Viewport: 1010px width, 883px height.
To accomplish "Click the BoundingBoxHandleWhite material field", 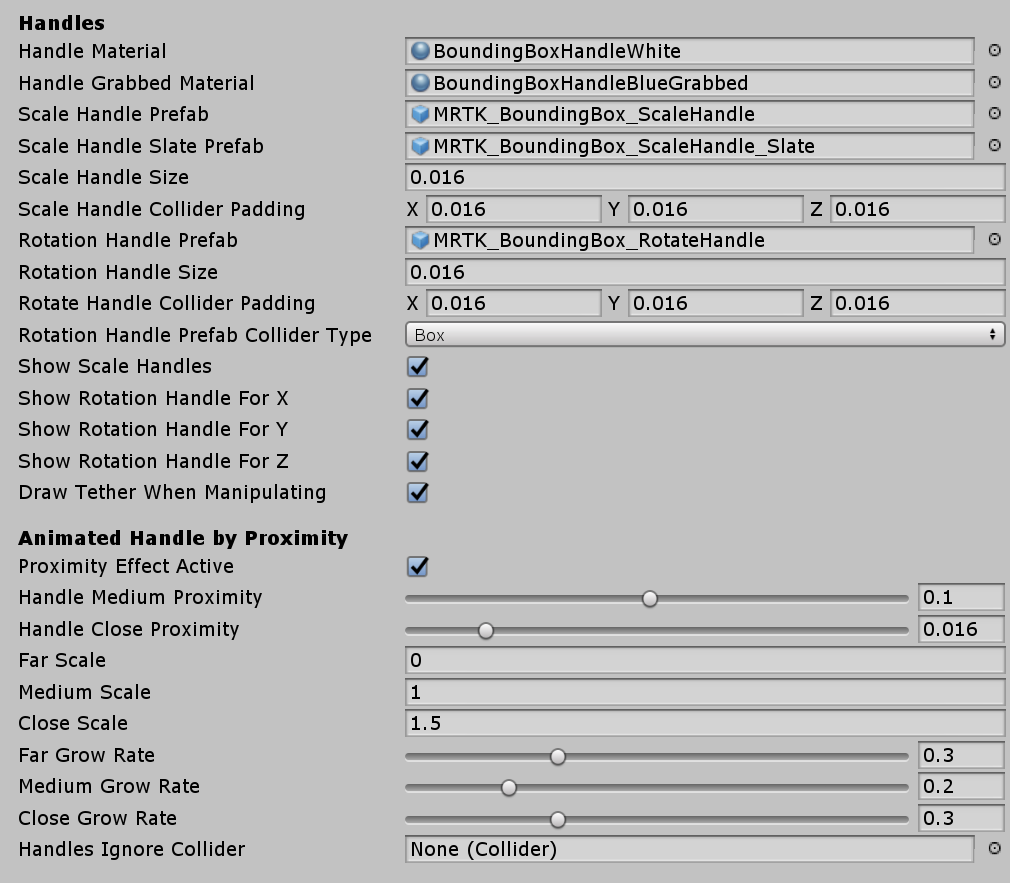I will pyautogui.click(x=689, y=51).
